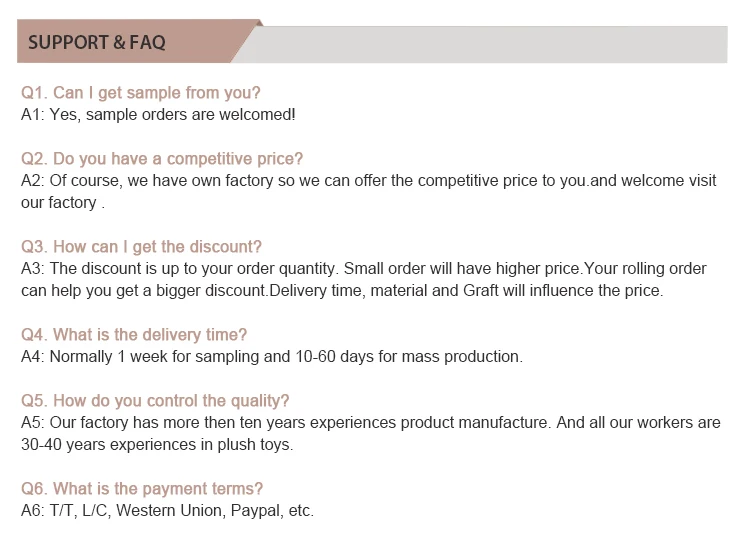The image size is (750, 540).
Task: Click the first line of answer A5
Action: [371, 422]
